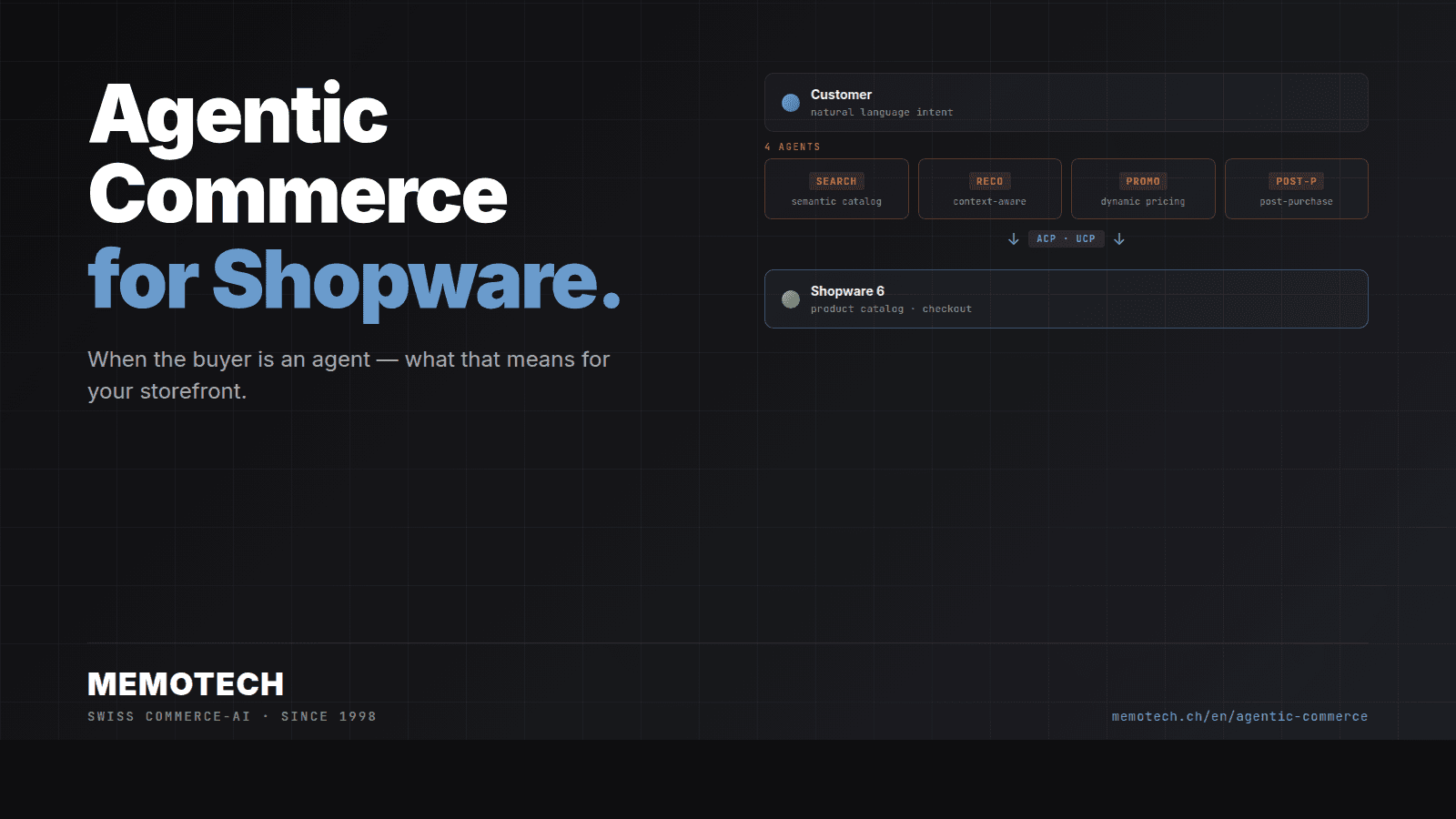Expand the Customer natural language intent card
Viewport: 1456px width, 819px height.
tap(1066, 102)
